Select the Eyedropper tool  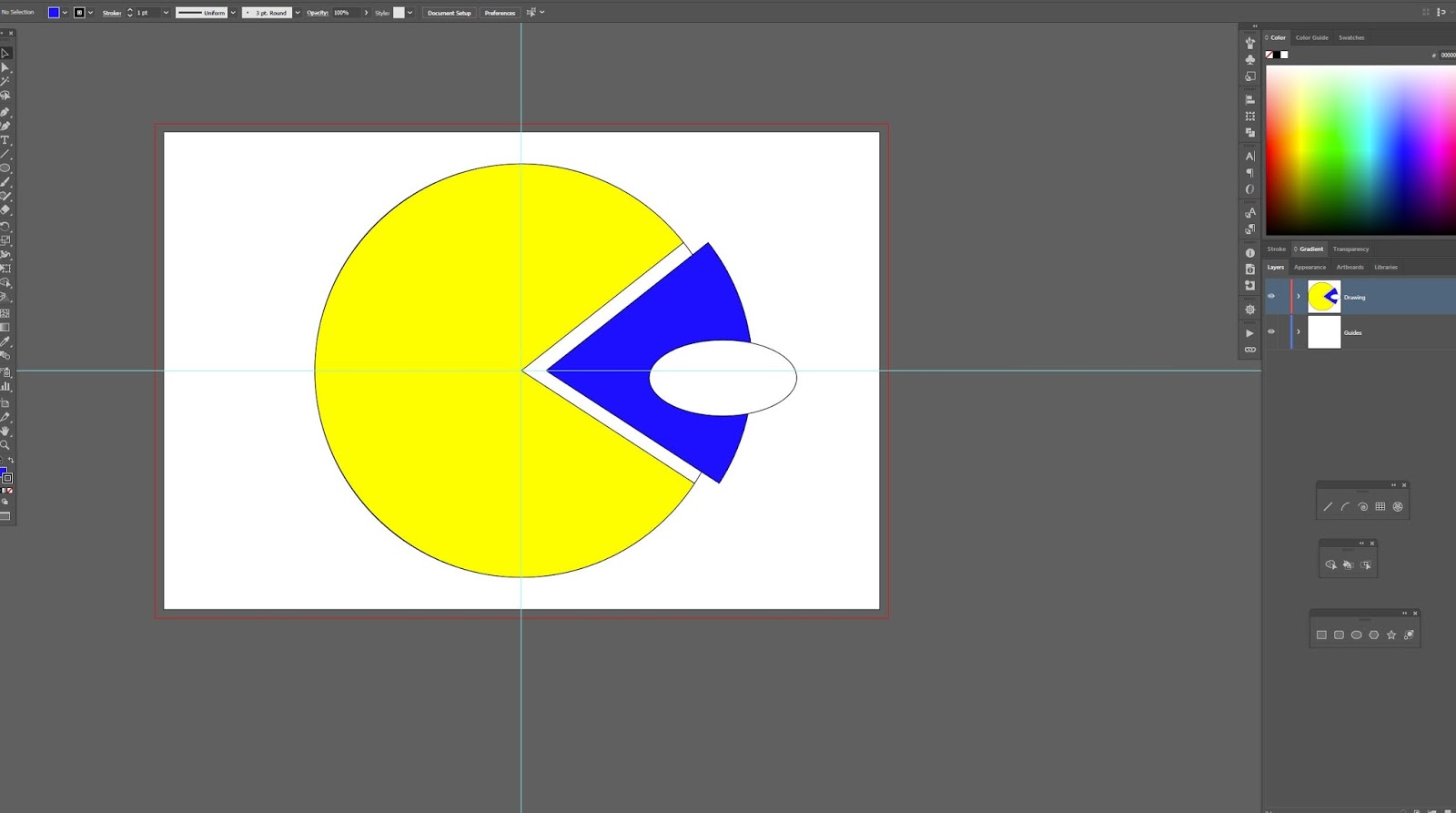coord(5,341)
